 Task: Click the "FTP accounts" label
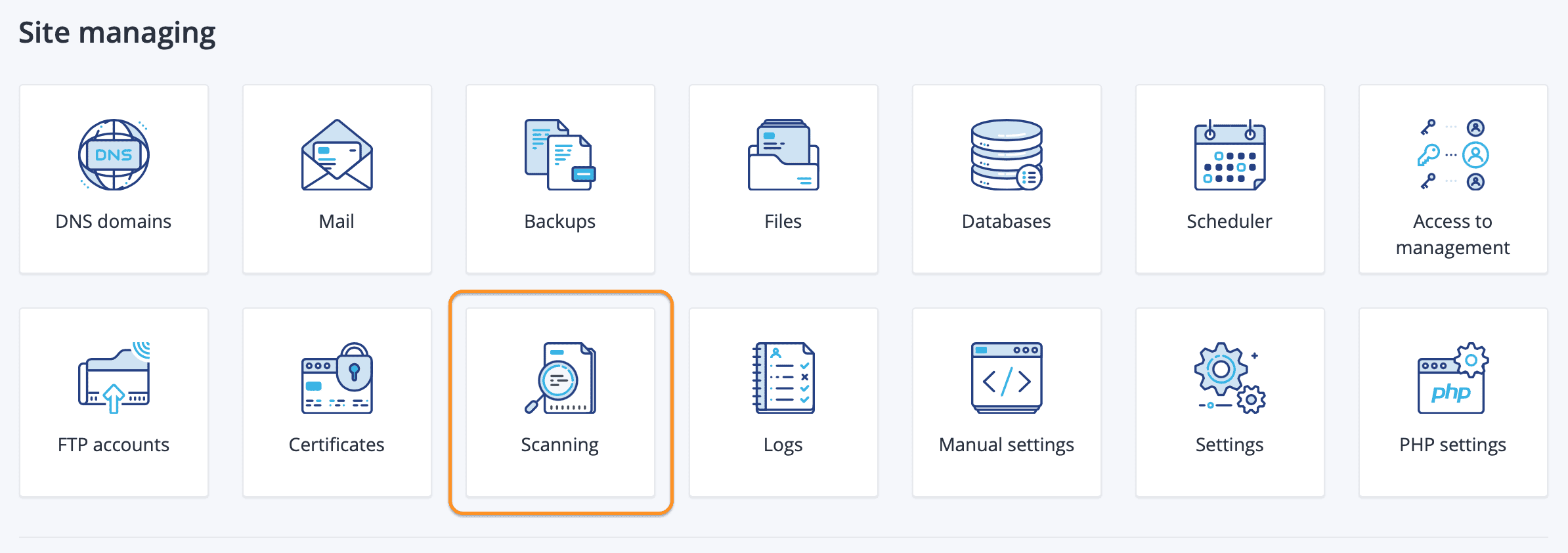click(114, 445)
